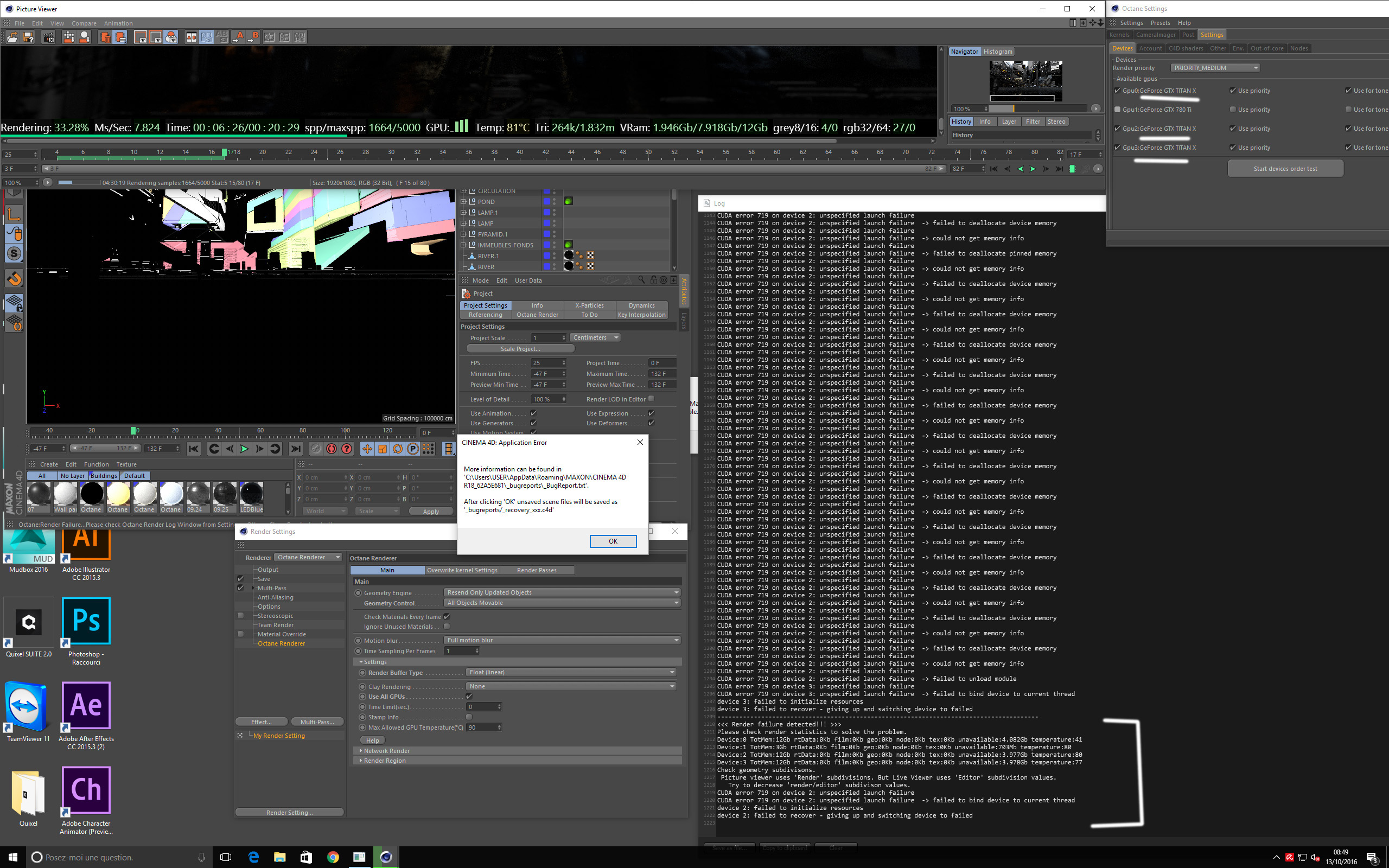Open the Compare menu in Picture Viewer
Image resolution: width=1389 pixels, height=868 pixels.
click(x=84, y=23)
